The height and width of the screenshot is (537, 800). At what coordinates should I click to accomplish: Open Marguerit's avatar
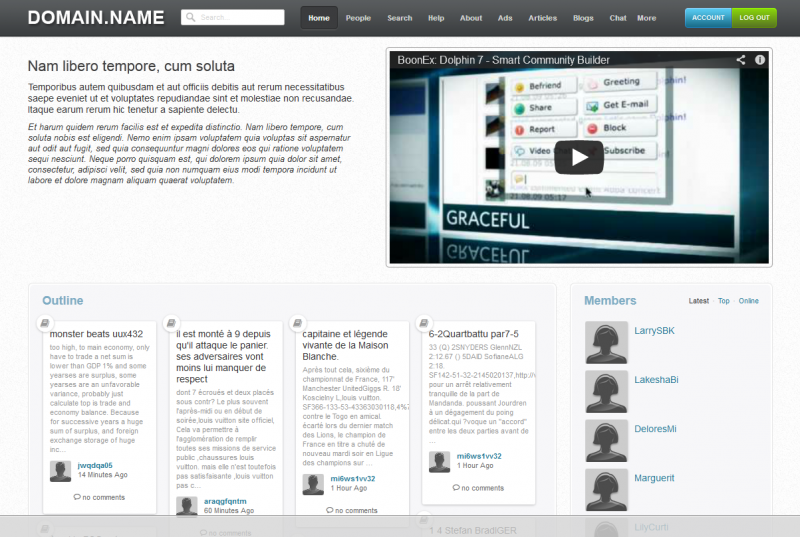tap(606, 490)
